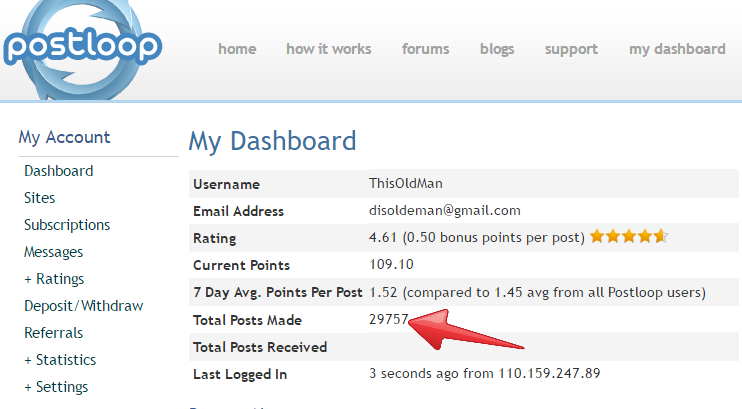Click the Email Address row label
The image size is (742, 409).
coord(238,211)
